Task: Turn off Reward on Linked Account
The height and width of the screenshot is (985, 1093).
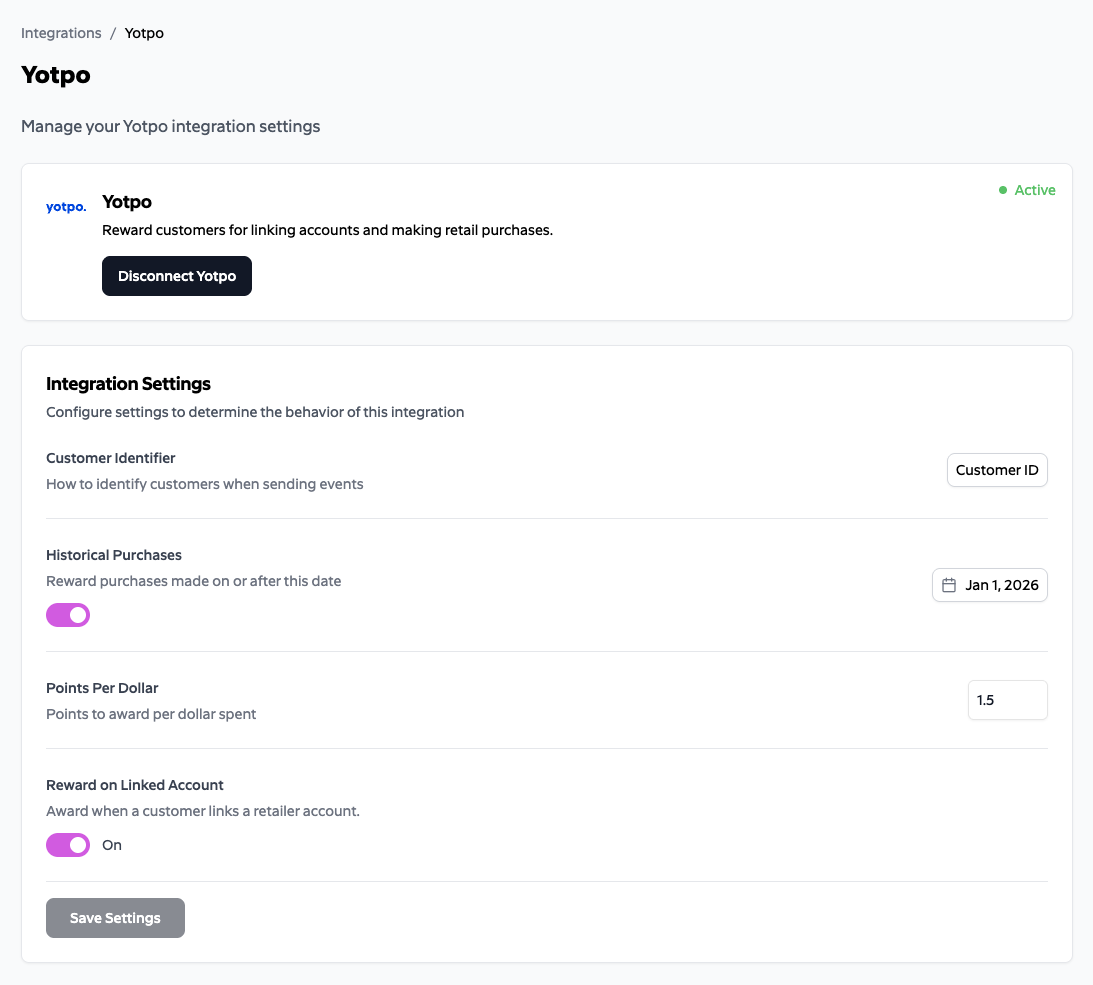Action: (67, 845)
